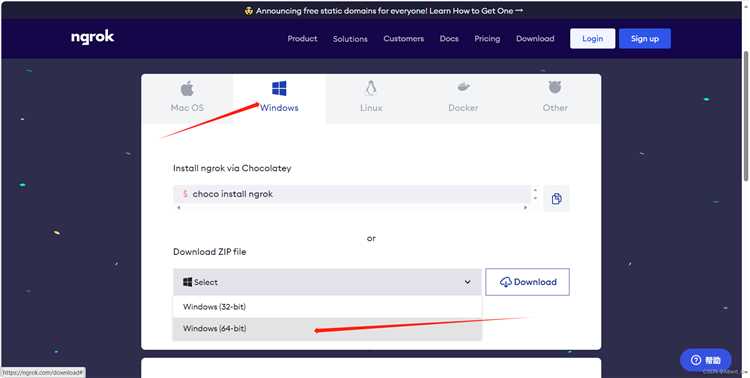Screen dimensions: 750x378
Task: Click the Windows icon inside the Select box
Action: (188, 282)
